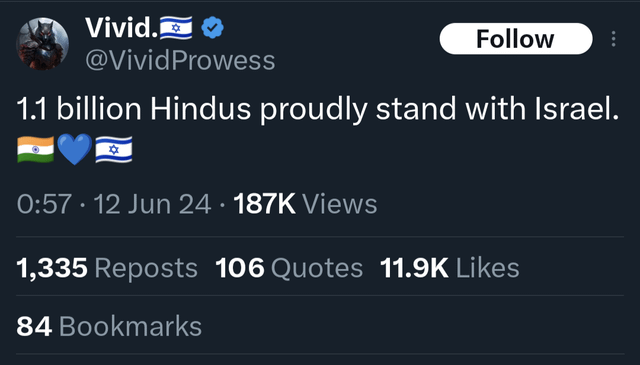The image size is (640, 365).
Task: Click the word Hindus in the tweet
Action: 200,109
